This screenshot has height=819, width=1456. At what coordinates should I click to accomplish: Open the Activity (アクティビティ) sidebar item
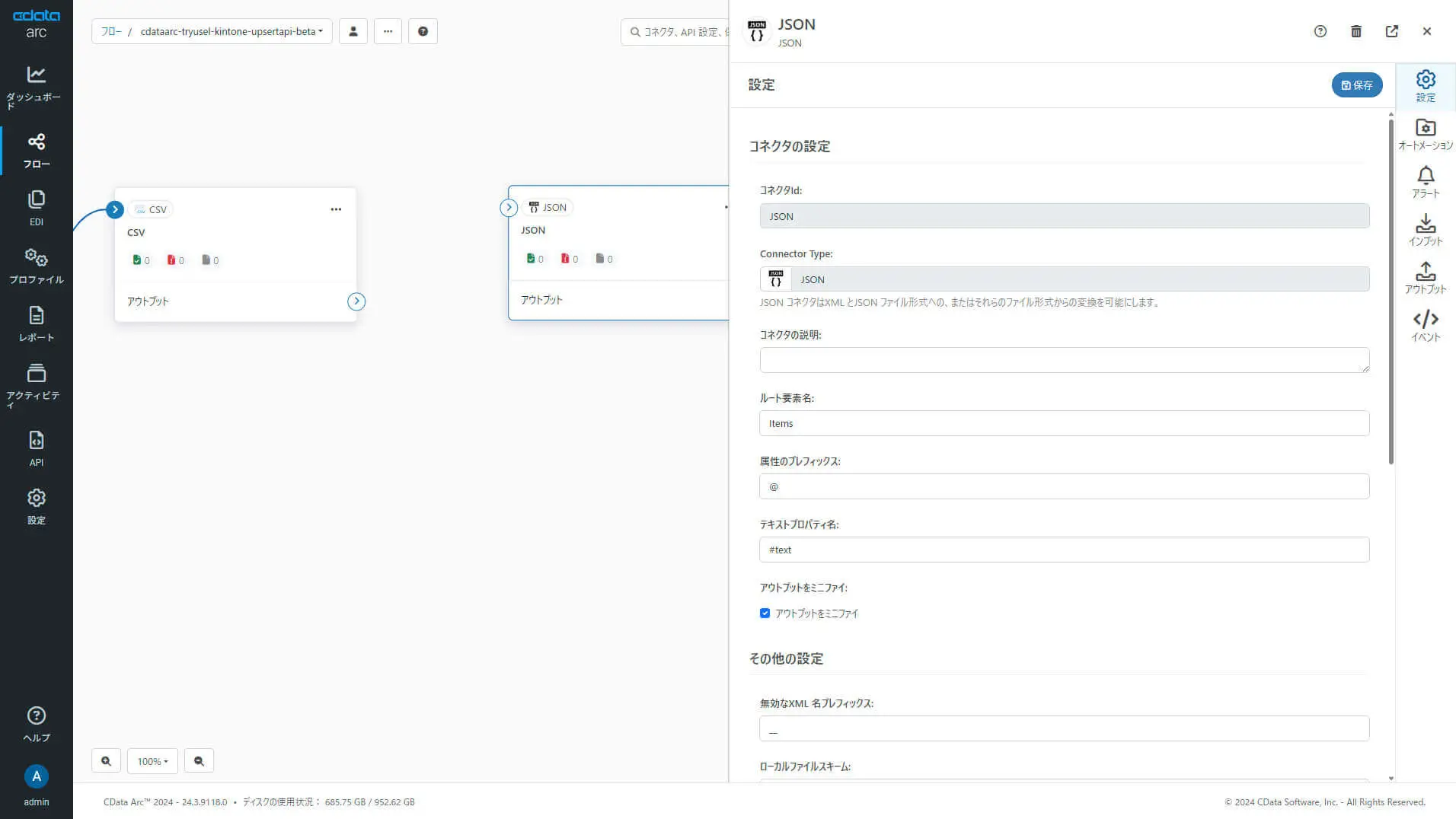coord(36,385)
